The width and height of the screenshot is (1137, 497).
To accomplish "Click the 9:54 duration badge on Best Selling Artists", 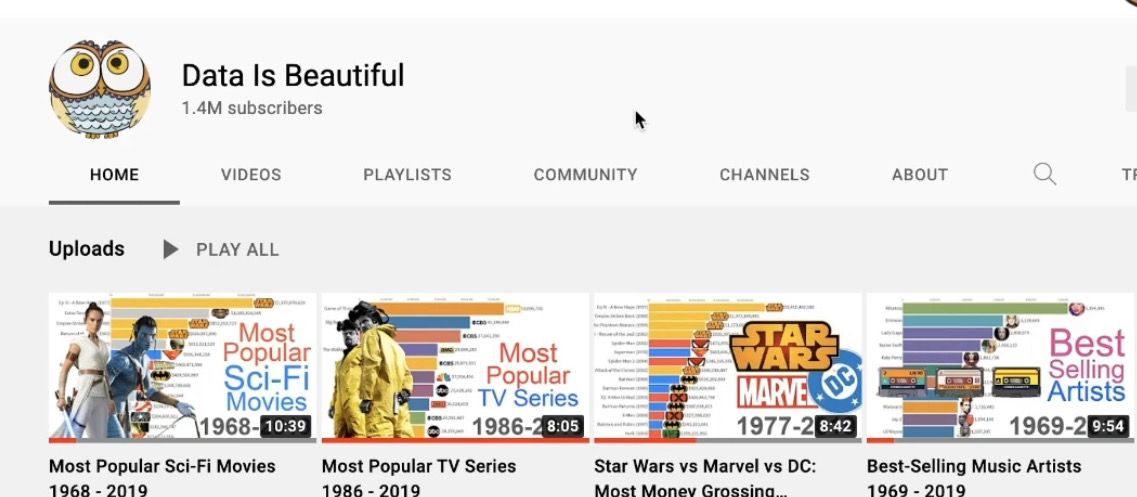I will 1108,426.
